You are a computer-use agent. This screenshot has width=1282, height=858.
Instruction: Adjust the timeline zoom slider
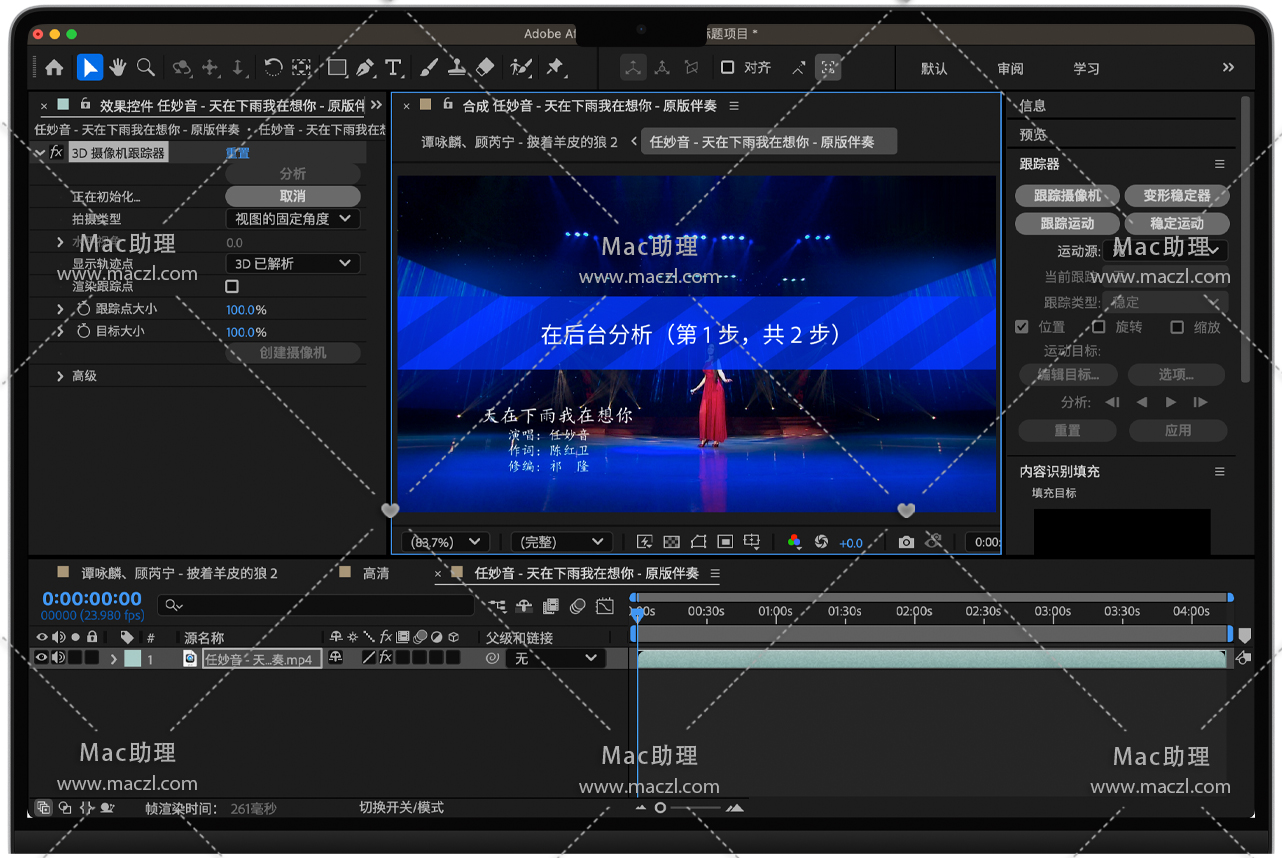pyautogui.click(x=661, y=808)
